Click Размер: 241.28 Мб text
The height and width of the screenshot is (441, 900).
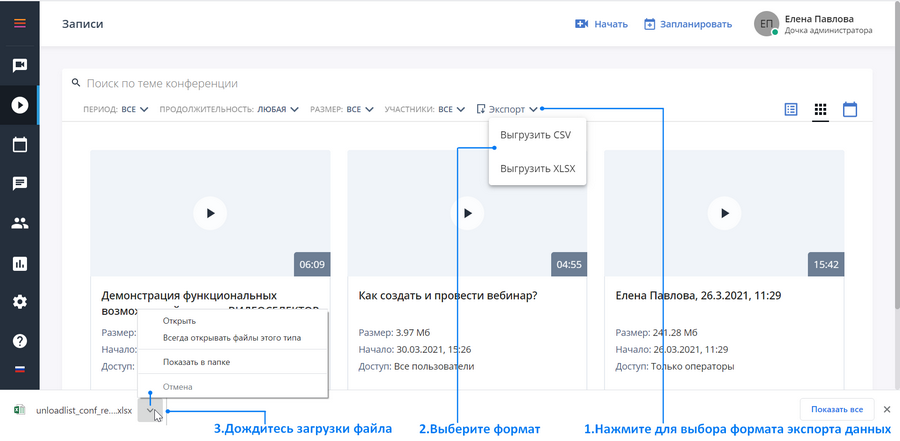click(x=656, y=332)
